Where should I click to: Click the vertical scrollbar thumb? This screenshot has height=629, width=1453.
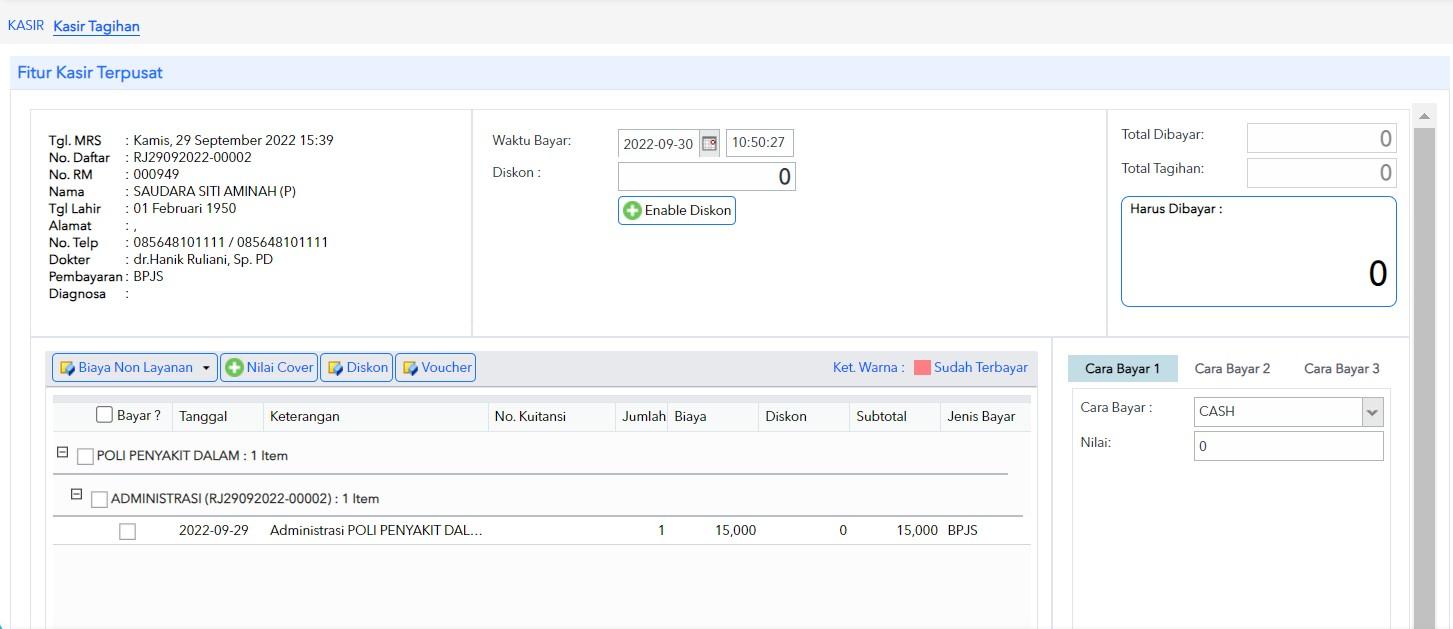(x=1424, y=377)
